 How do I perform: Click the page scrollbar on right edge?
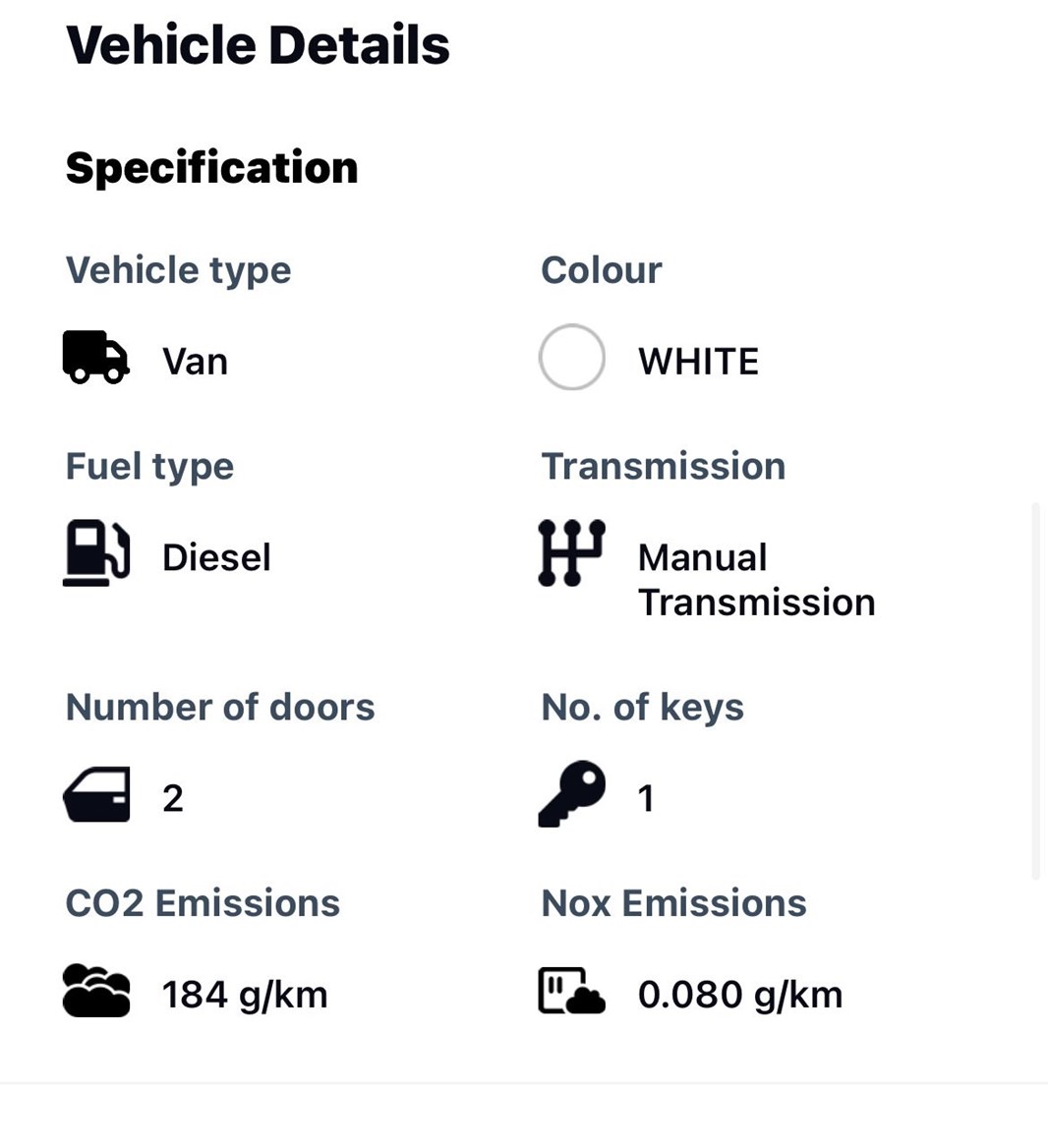click(1035, 690)
